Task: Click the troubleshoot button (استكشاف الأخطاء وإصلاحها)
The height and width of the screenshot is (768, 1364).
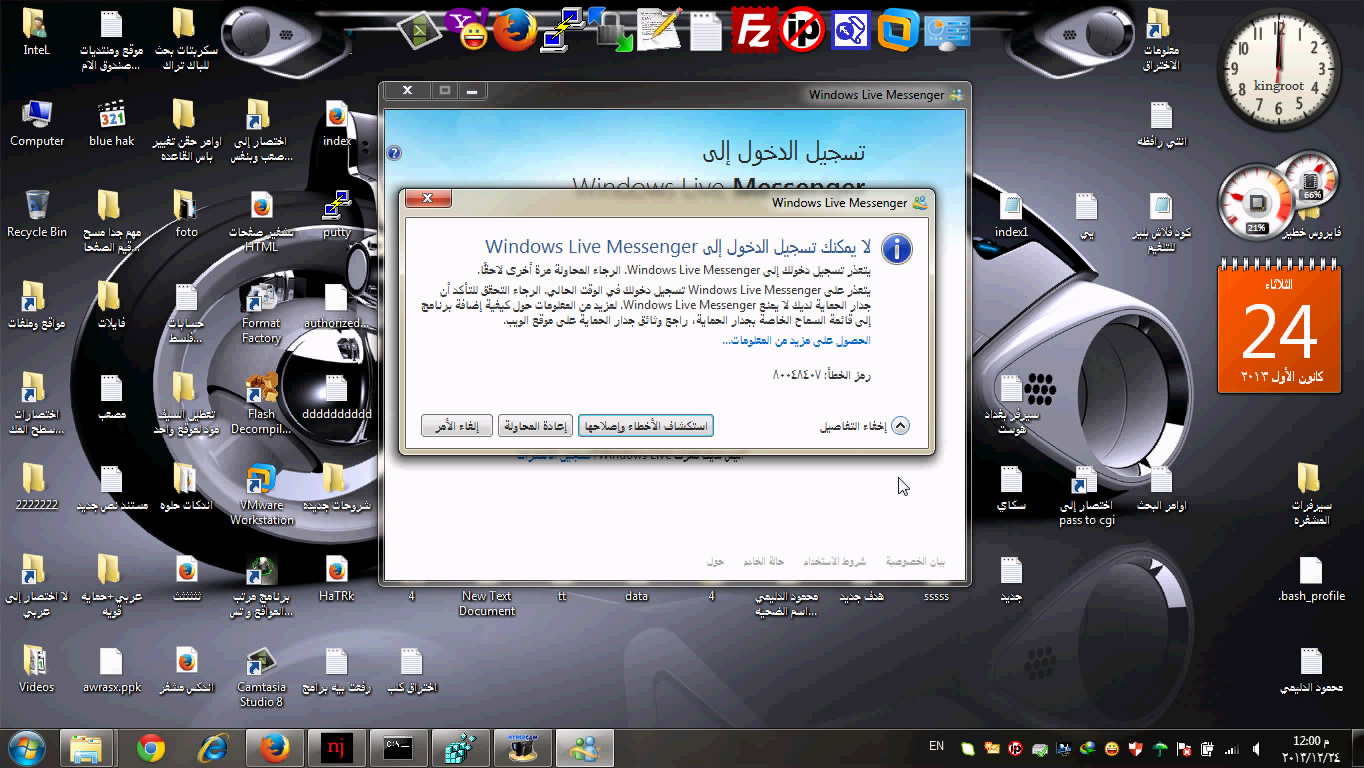Action: coord(646,426)
